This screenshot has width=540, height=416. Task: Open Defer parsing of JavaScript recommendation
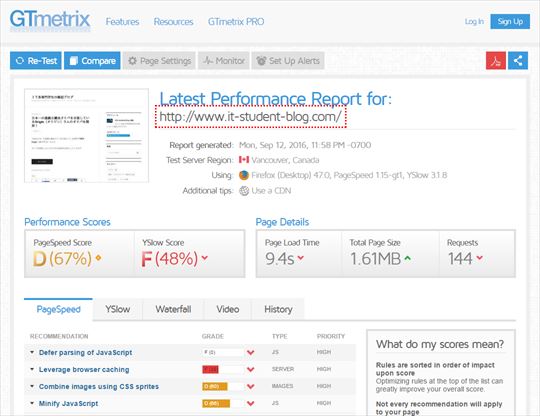point(85,353)
